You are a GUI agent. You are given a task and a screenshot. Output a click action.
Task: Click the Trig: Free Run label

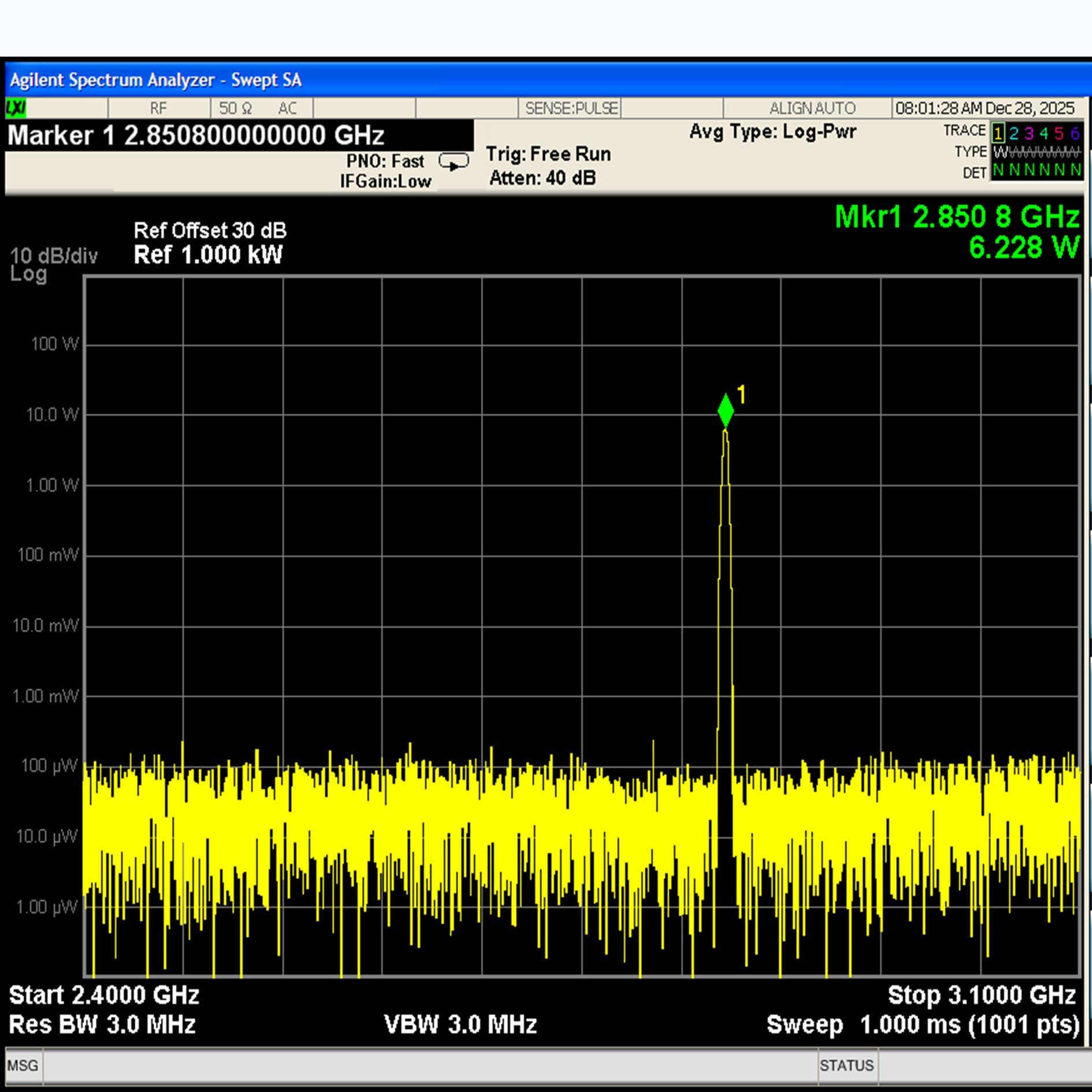coord(548,154)
